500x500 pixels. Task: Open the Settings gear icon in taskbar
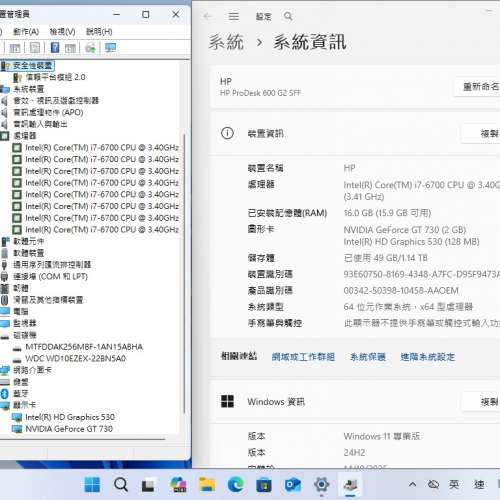click(x=322, y=484)
